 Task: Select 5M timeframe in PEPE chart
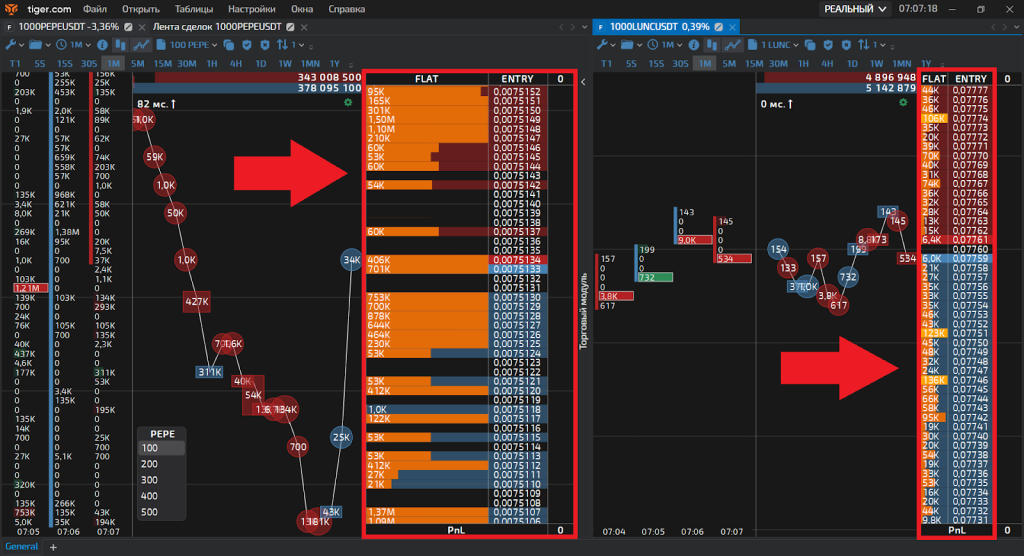(x=137, y=63)
